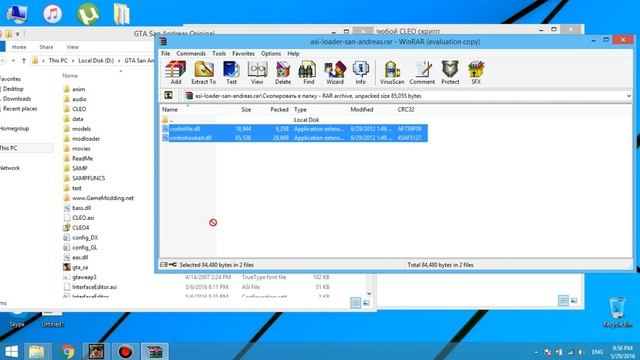Select the SAMPFUNCS folder in Explorer
Image resolution: width=640 pixels, height=360 pixels.
[84, 178]
